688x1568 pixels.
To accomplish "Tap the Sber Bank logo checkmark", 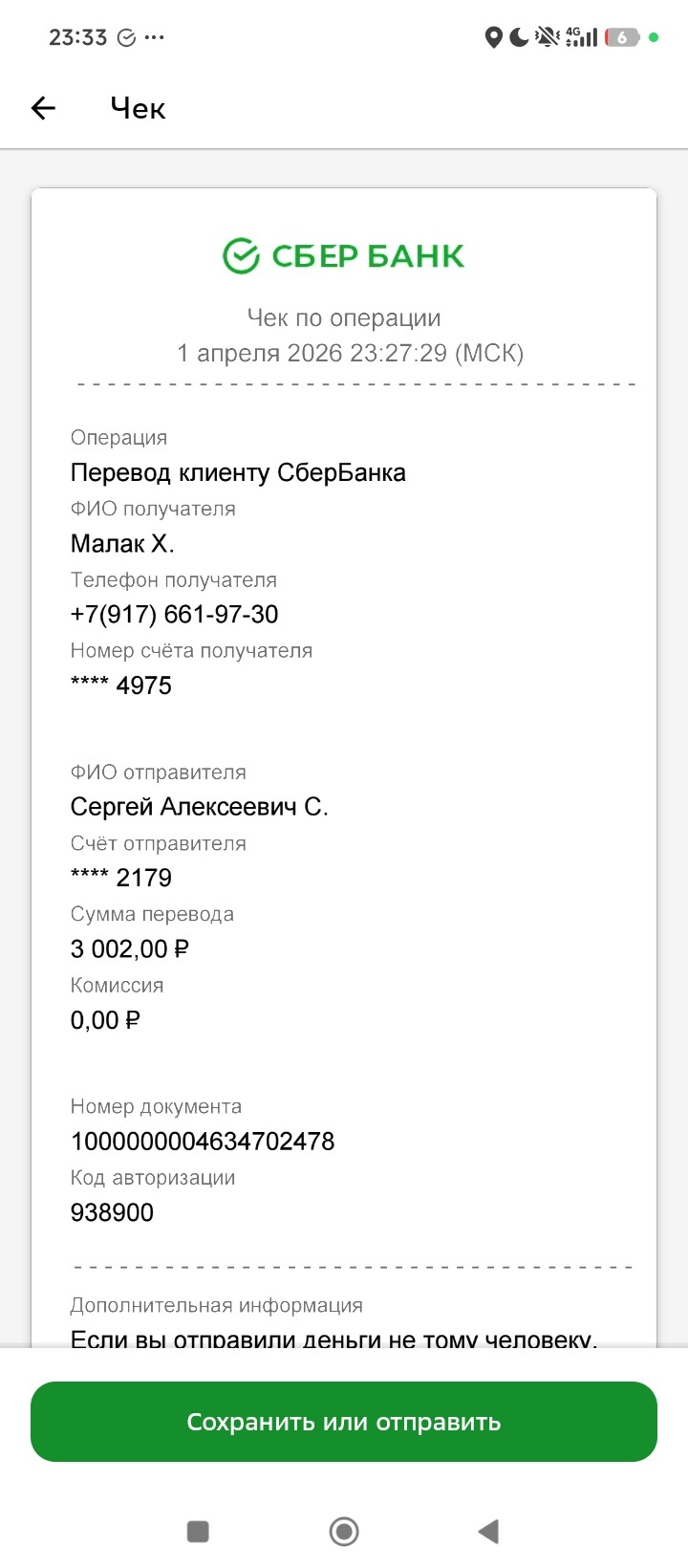I will pyautogui.click(x=241, y=255).
